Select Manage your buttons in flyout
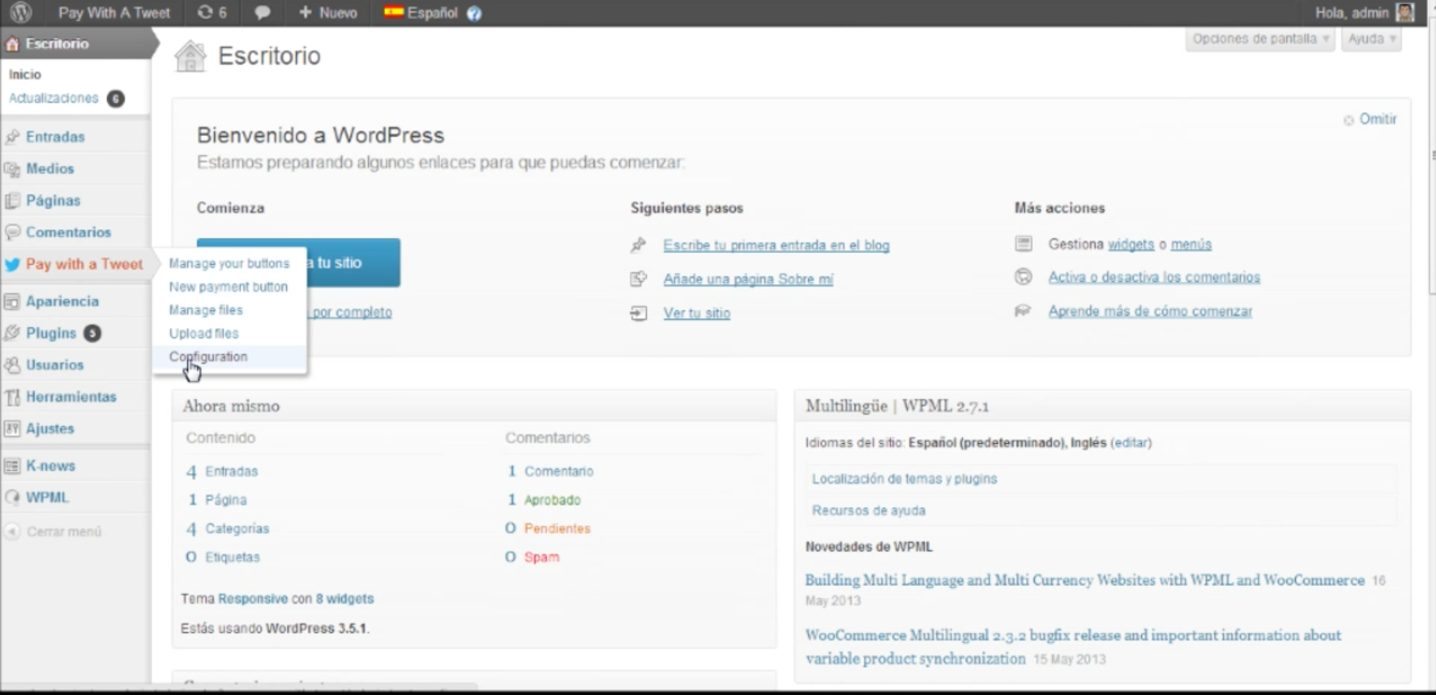 229,264
